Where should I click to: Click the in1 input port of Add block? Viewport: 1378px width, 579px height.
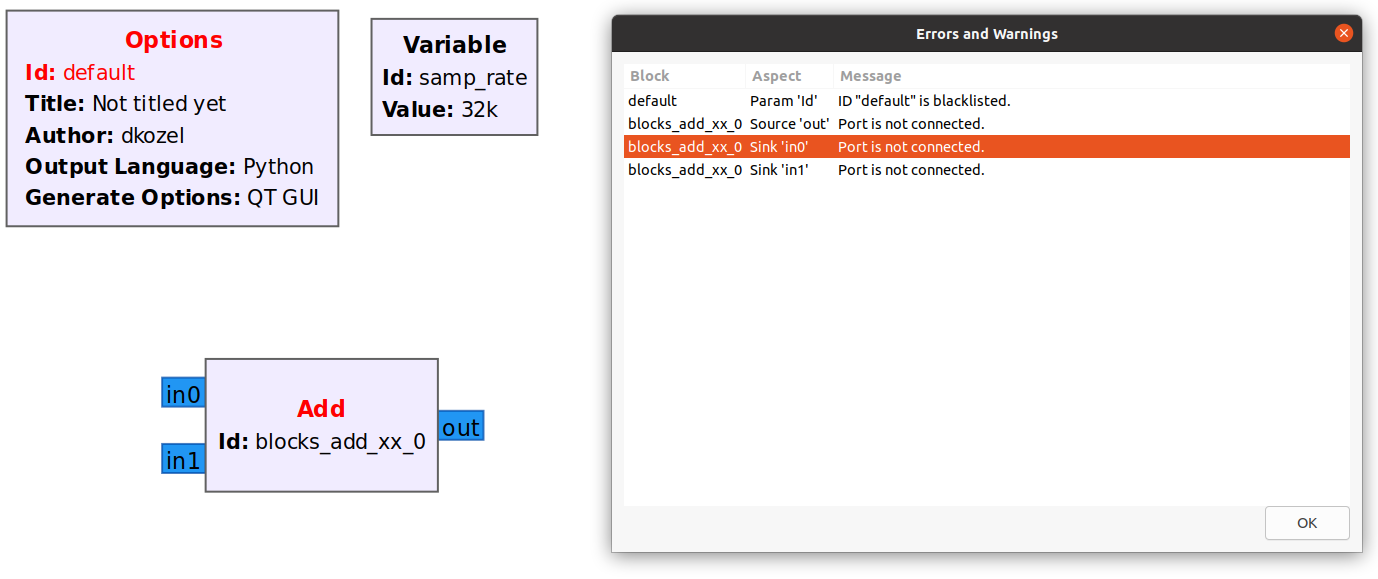[183, 459]
